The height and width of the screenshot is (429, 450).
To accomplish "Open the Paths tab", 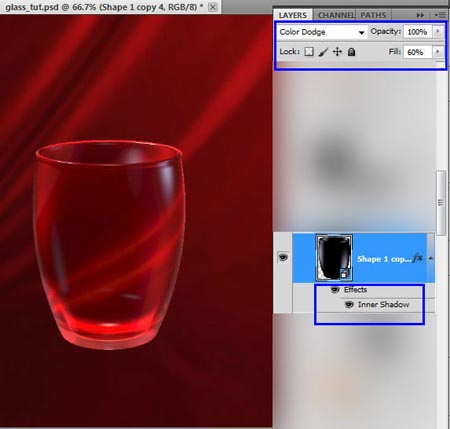I will point(373,15).
